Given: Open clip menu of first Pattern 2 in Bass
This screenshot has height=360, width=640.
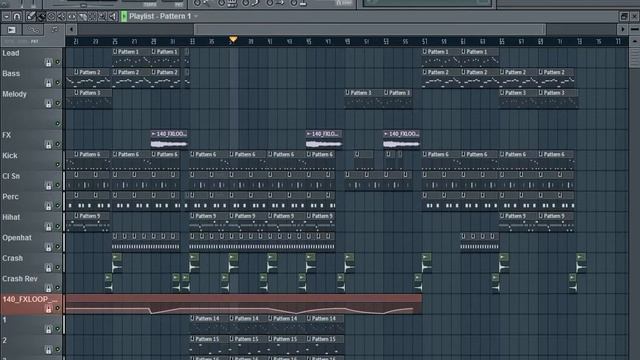Looking at the screenshot, I should (x=76, y=72).
